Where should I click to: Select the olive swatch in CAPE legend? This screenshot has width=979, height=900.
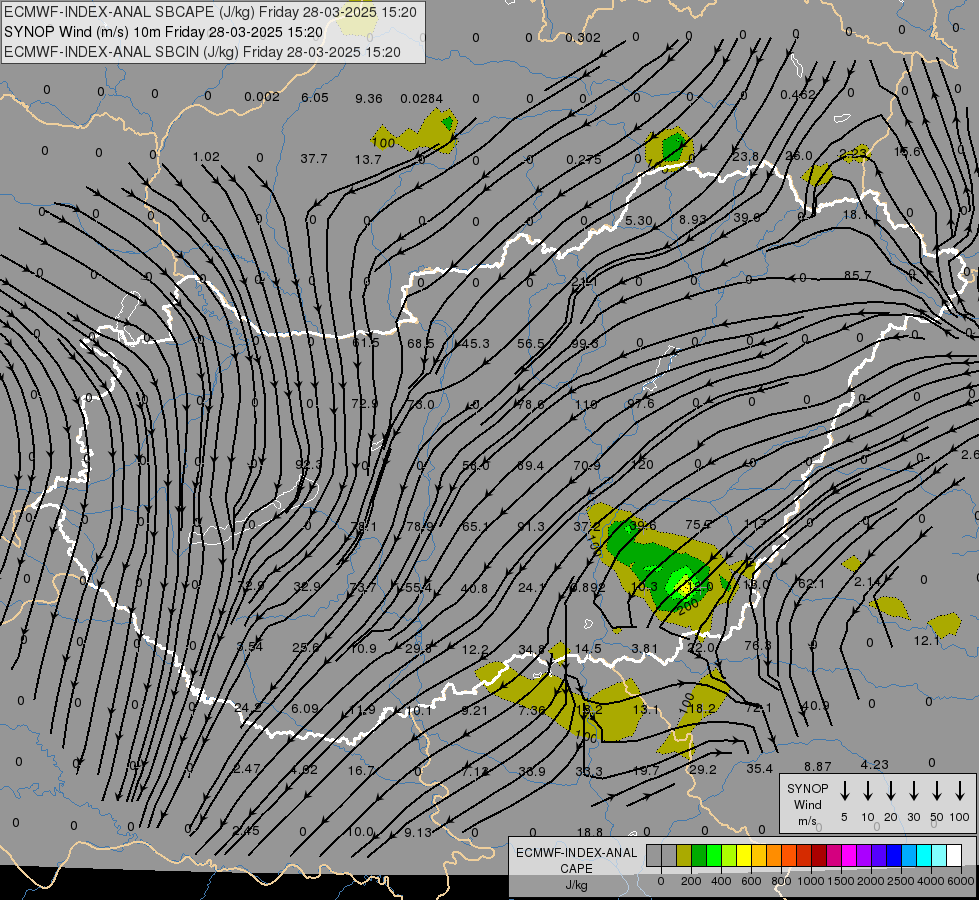684,856
